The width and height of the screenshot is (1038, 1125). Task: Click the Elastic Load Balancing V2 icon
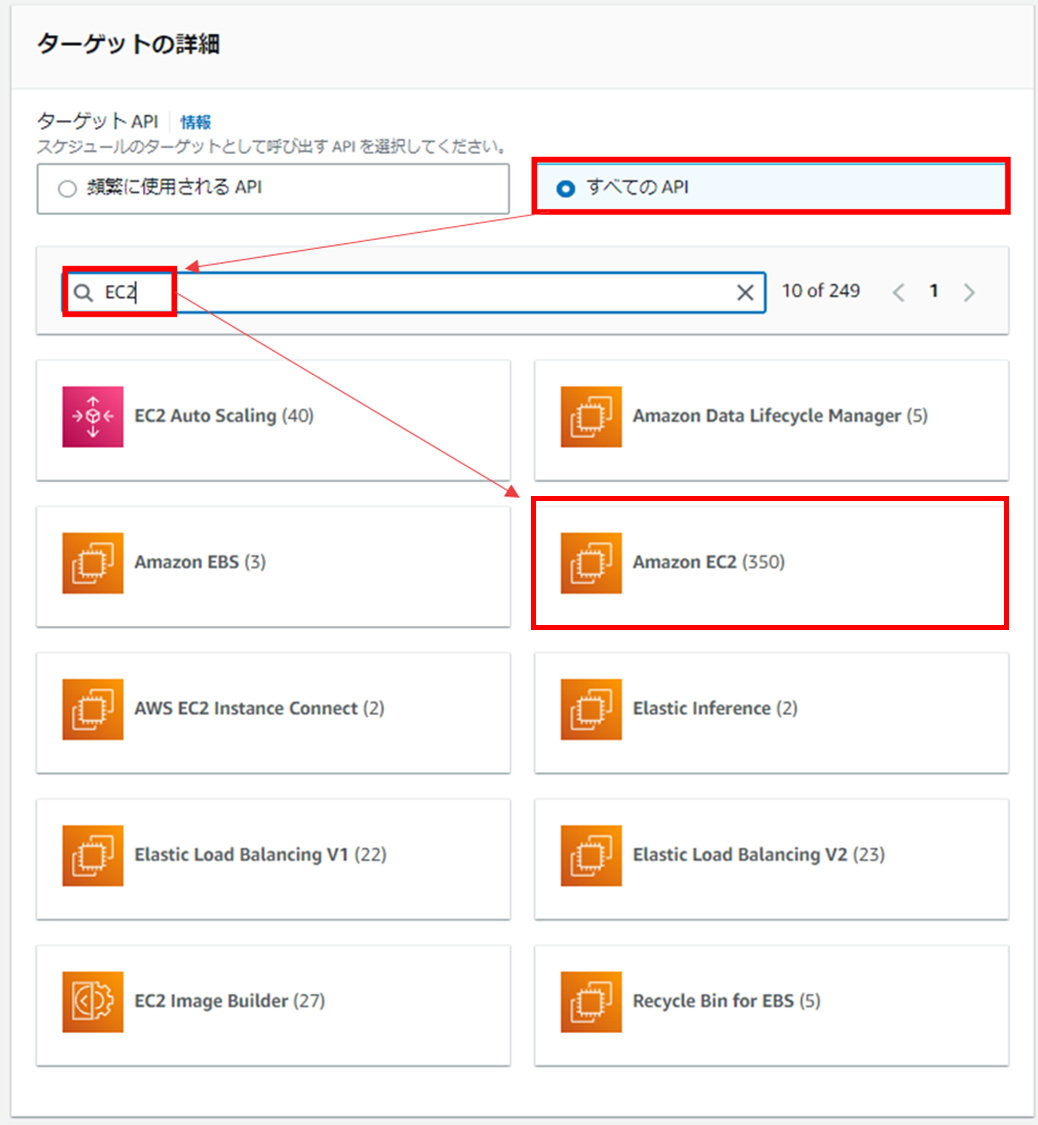pyautogui.click(x=591, y=856)
